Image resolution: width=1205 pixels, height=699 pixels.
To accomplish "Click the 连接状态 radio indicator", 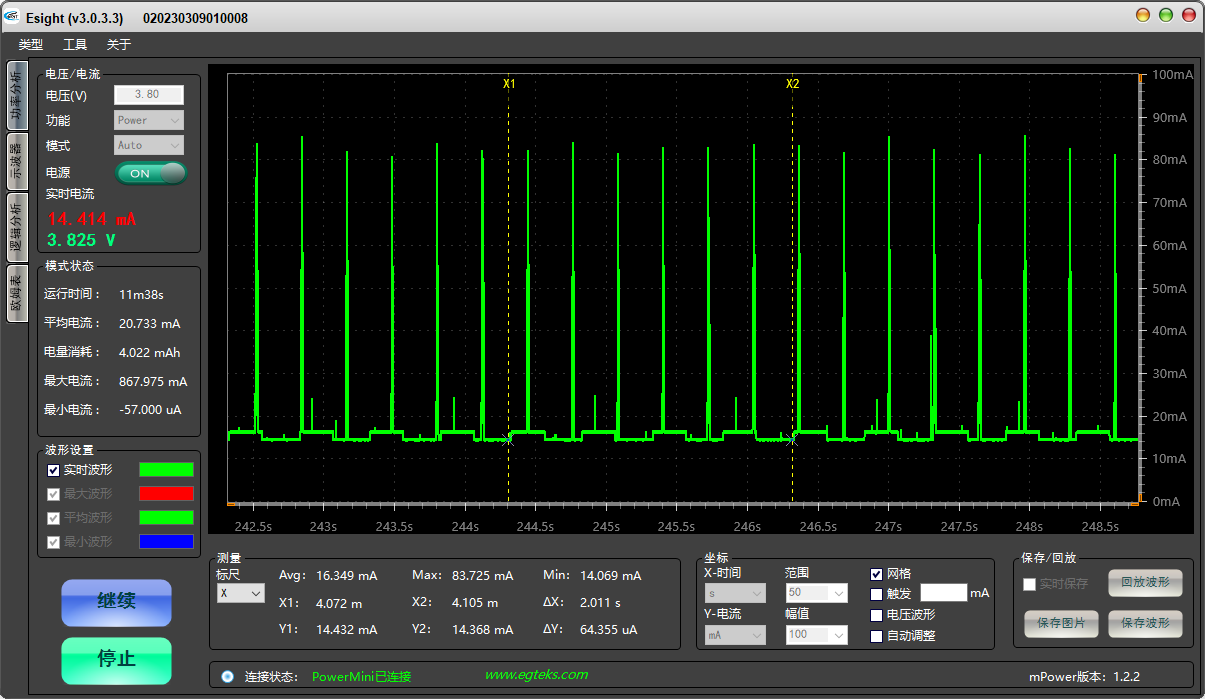I will [227, 677].
